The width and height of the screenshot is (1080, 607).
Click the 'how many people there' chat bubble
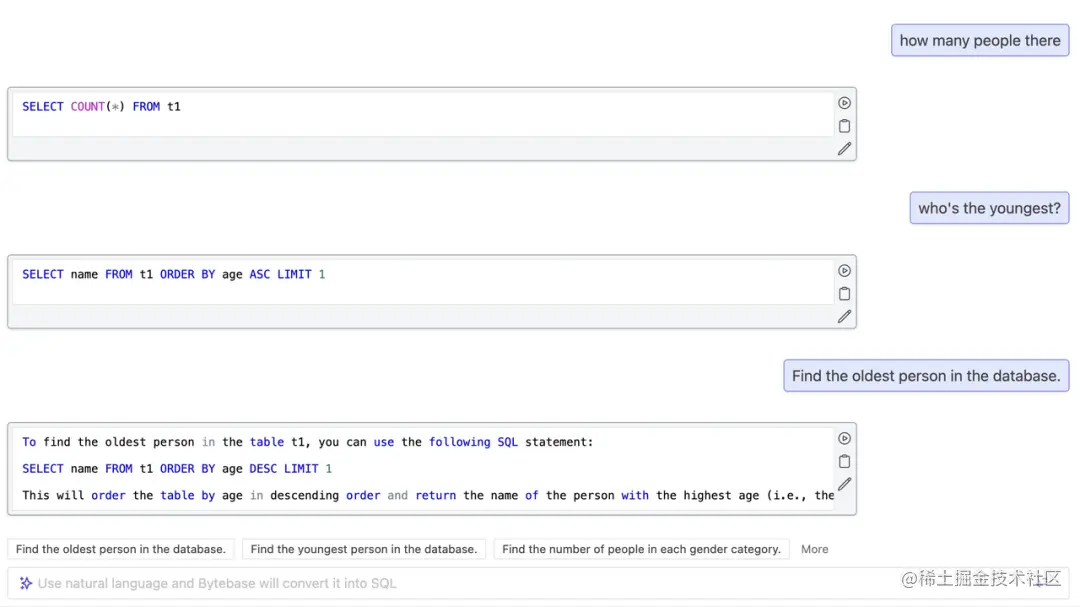[x=979, y=41]
